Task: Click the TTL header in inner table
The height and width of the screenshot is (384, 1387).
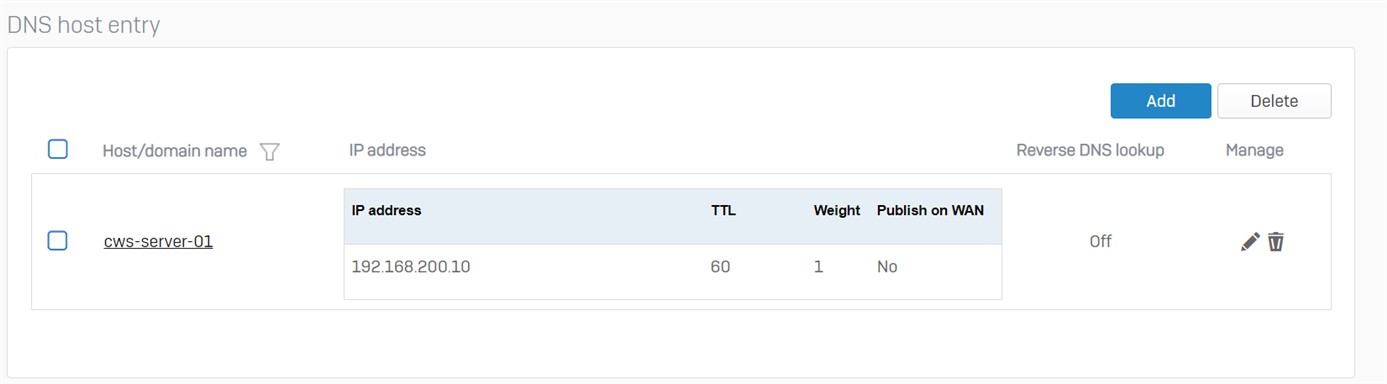Action: click(x=723, y=211)
